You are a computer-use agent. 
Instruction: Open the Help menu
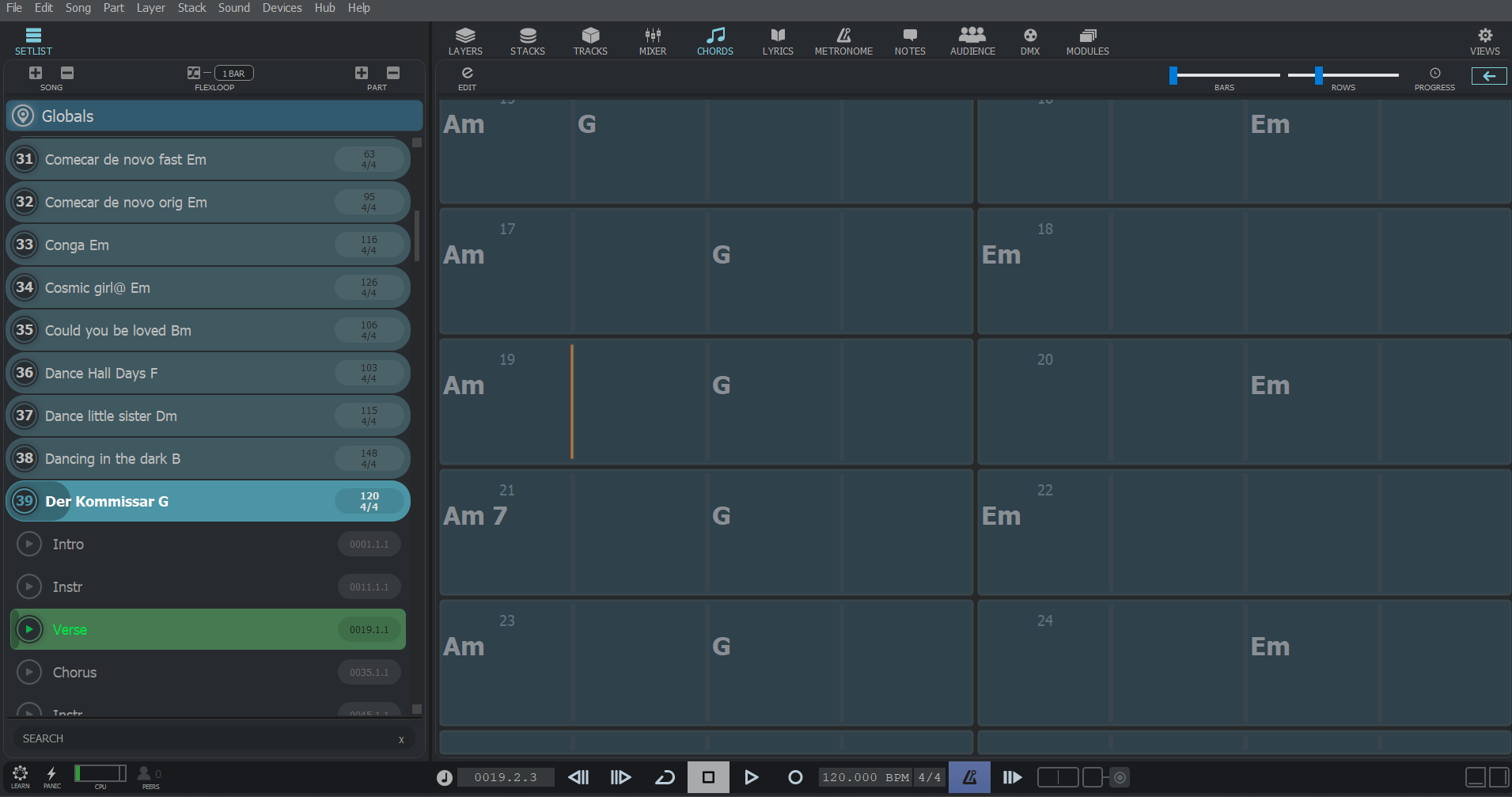point(358,8)
